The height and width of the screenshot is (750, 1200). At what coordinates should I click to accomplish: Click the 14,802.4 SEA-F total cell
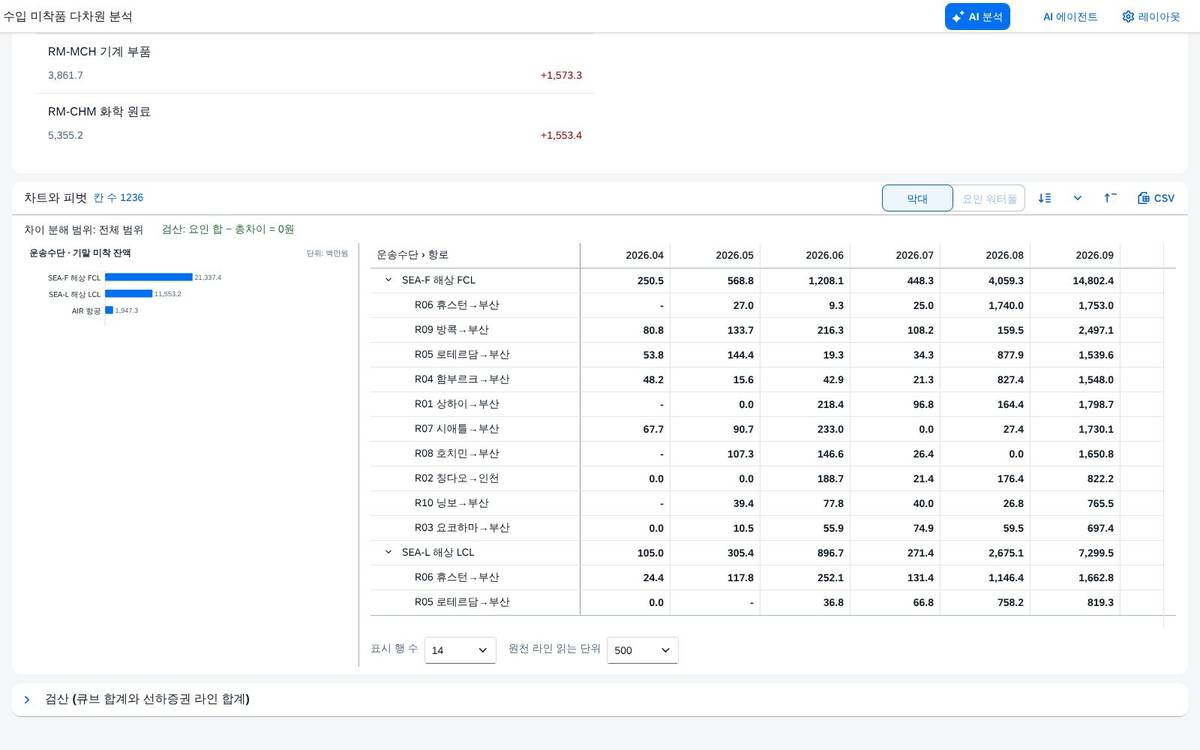point(1075,281)
